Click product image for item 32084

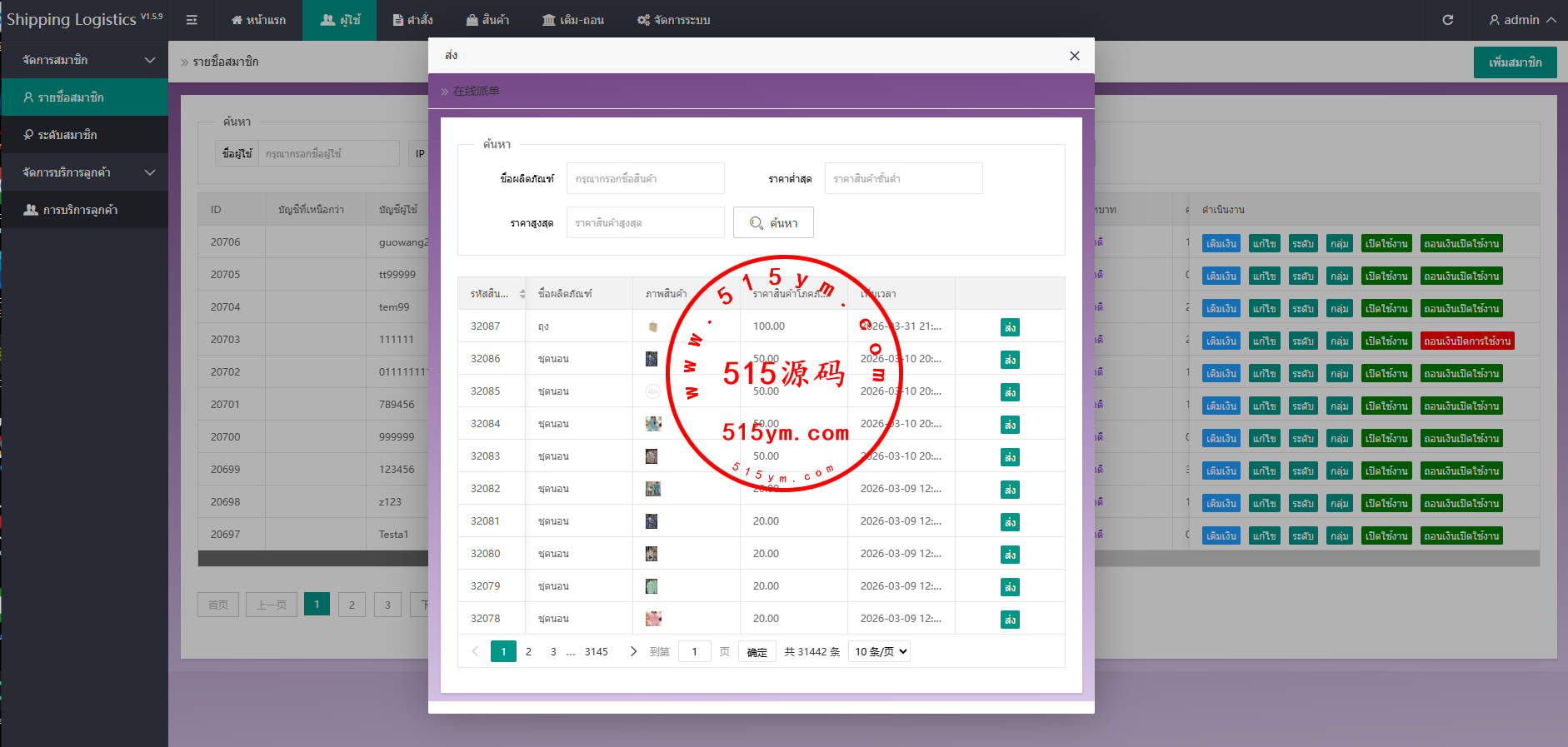[x=653, y=424]
